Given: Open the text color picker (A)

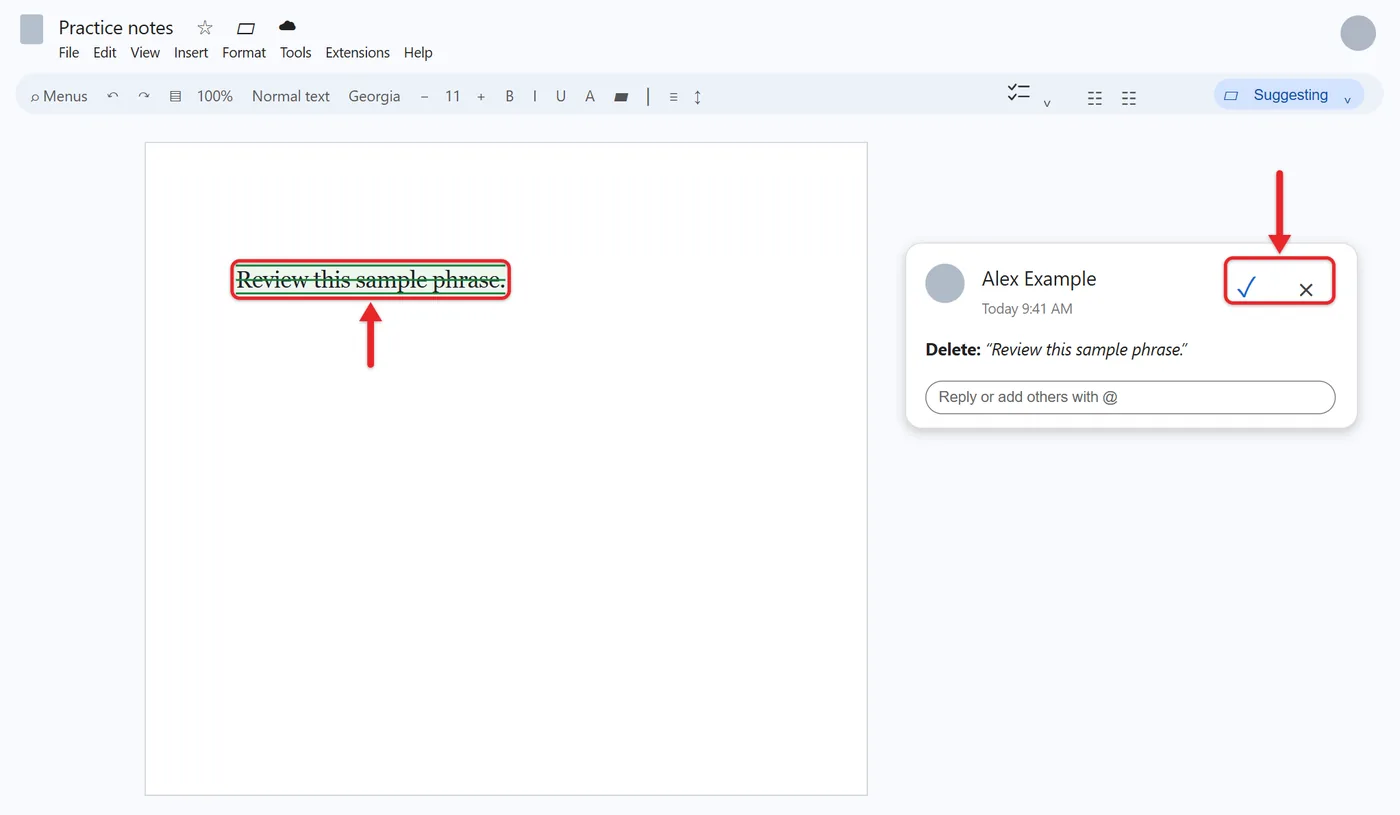Looking at the screenshot, I should pos(590,96).
